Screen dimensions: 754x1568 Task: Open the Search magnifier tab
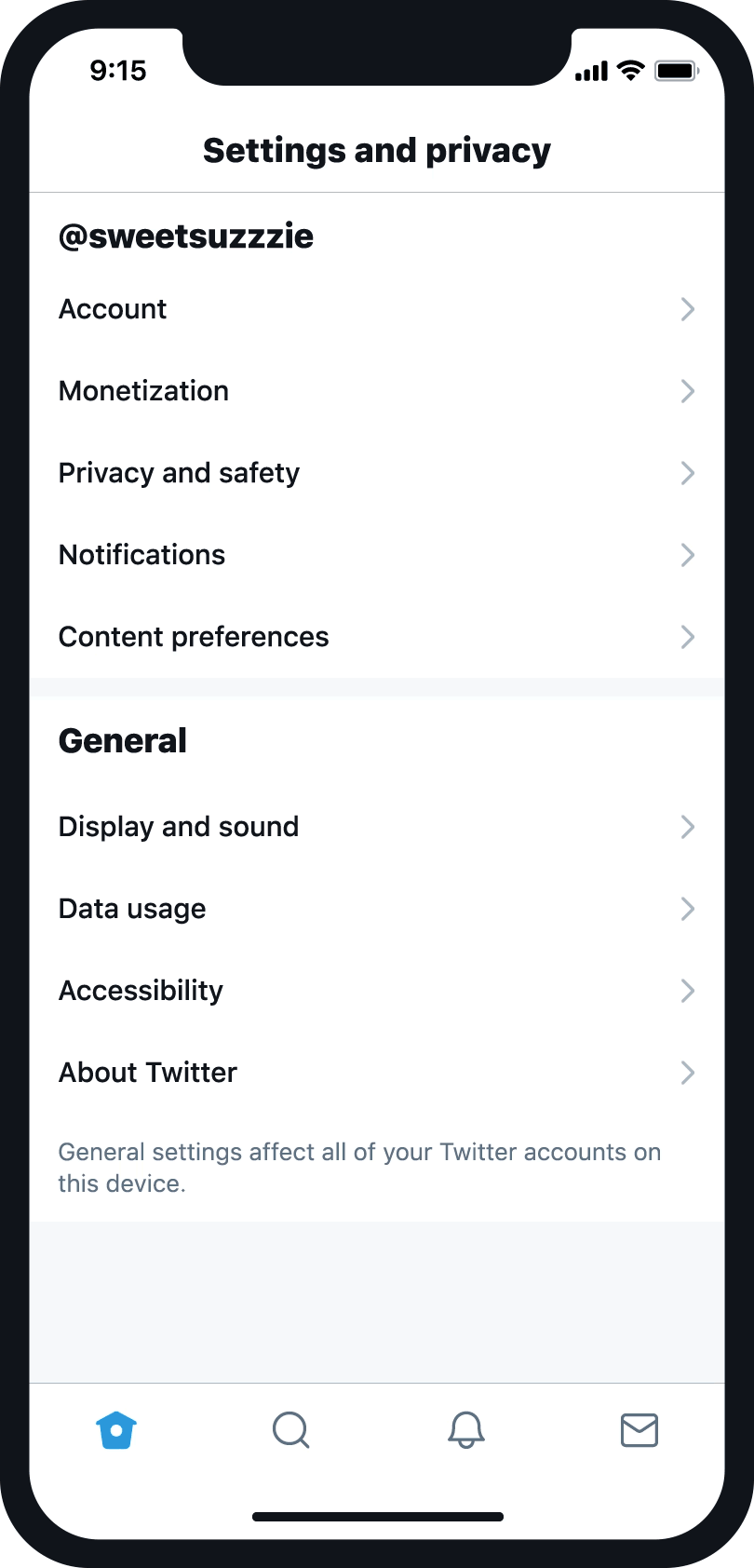tap(290, 1430)
